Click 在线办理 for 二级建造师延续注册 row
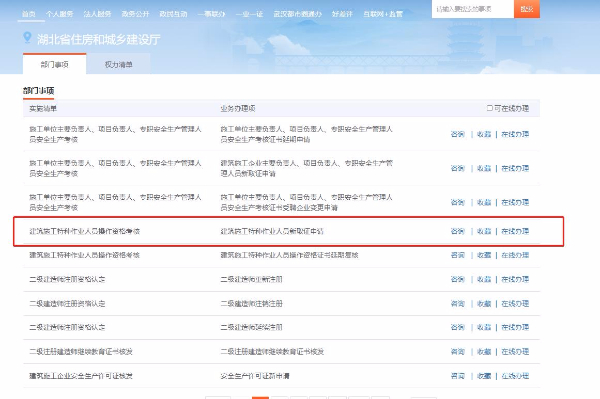The height and width of the screenshot is (399, 600). pyautogui.click(x=515, y=327)
